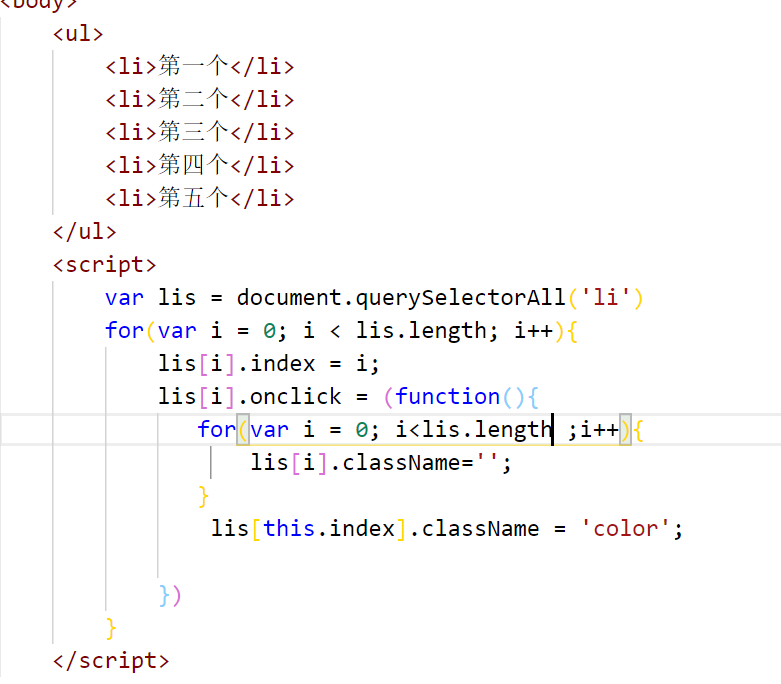Click the opening <ul> tag

78,34
